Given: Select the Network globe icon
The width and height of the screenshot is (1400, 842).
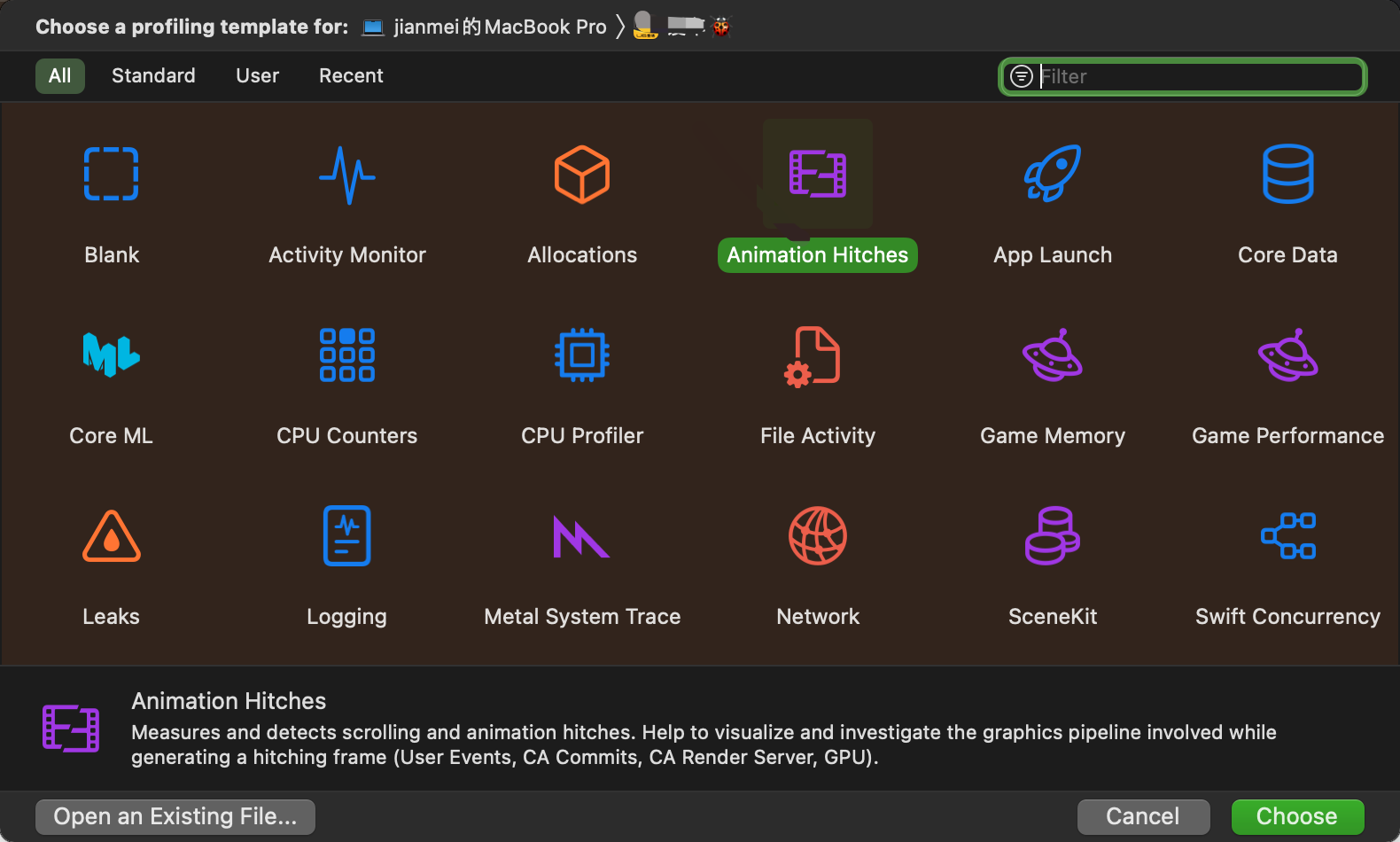Looking at the screenshot, I should 817,536.
